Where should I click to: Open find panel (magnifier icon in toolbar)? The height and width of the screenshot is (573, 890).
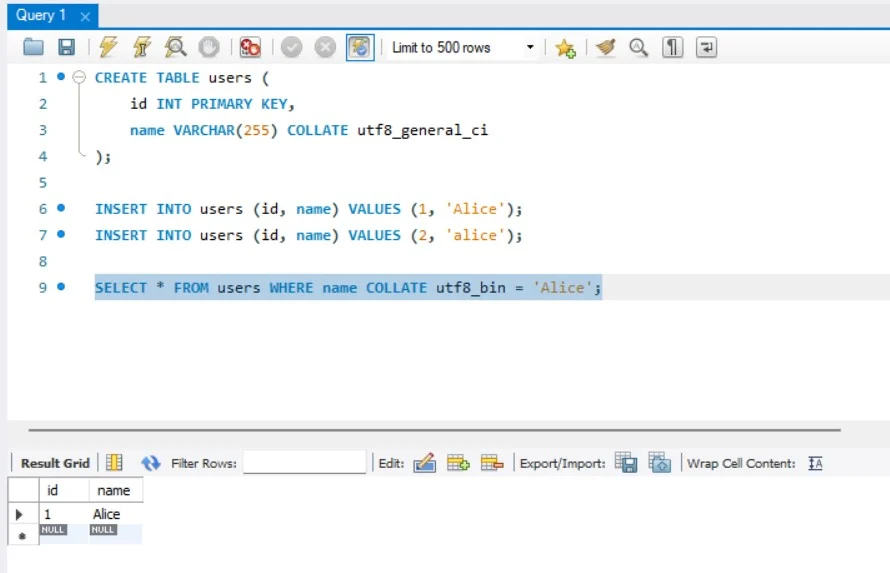pos(639,47)
